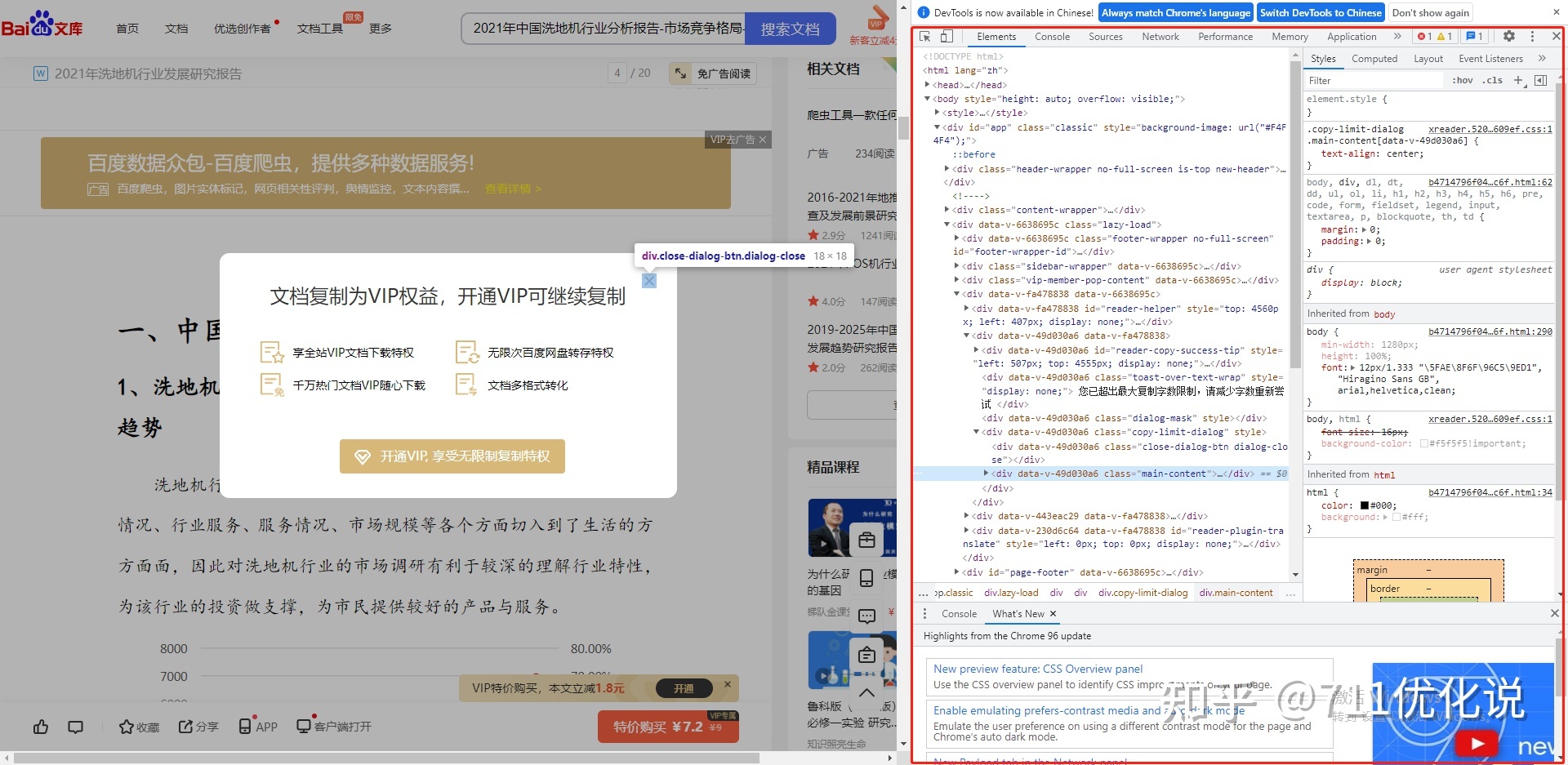Click the blue issues count badge
This screenshot has height=765, width=1568.
1475,37
